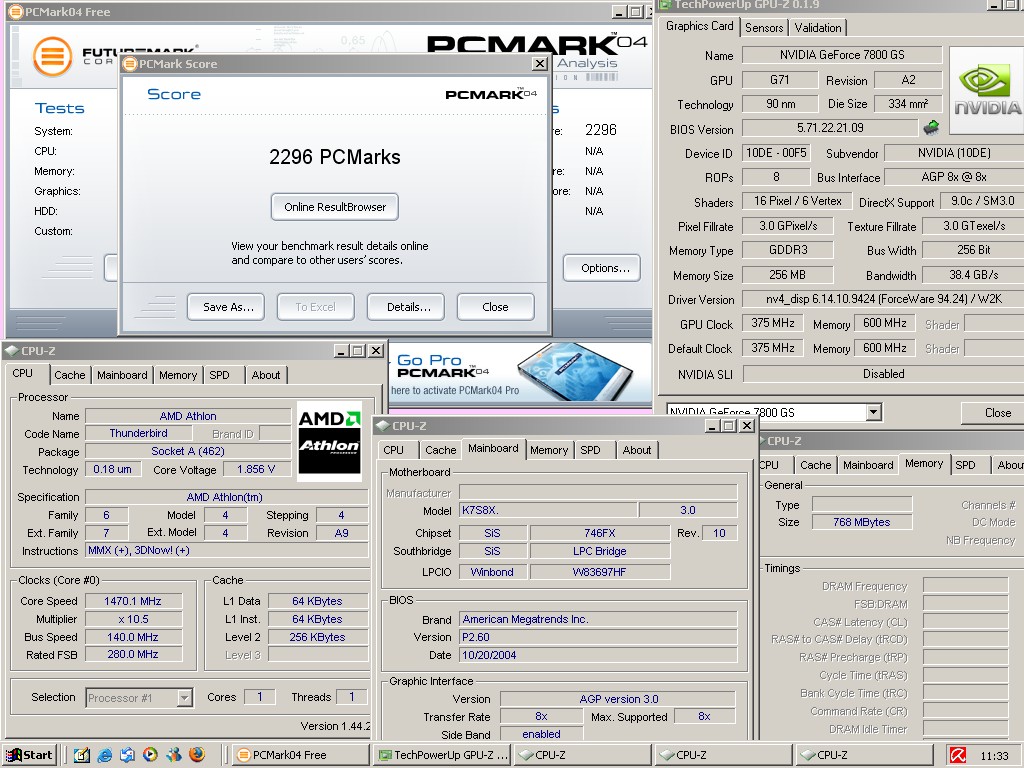Click Save As in the PCMark Score dialog
The height and width of the screenshot is (768, 1024).
226,307
